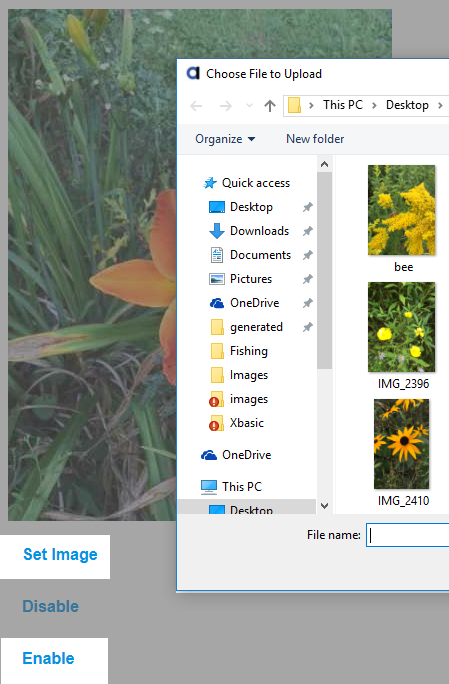449x684 pixels.
Task: Click the forward navigation arrow
Action: pyautogui.click(x=226, y=106)
